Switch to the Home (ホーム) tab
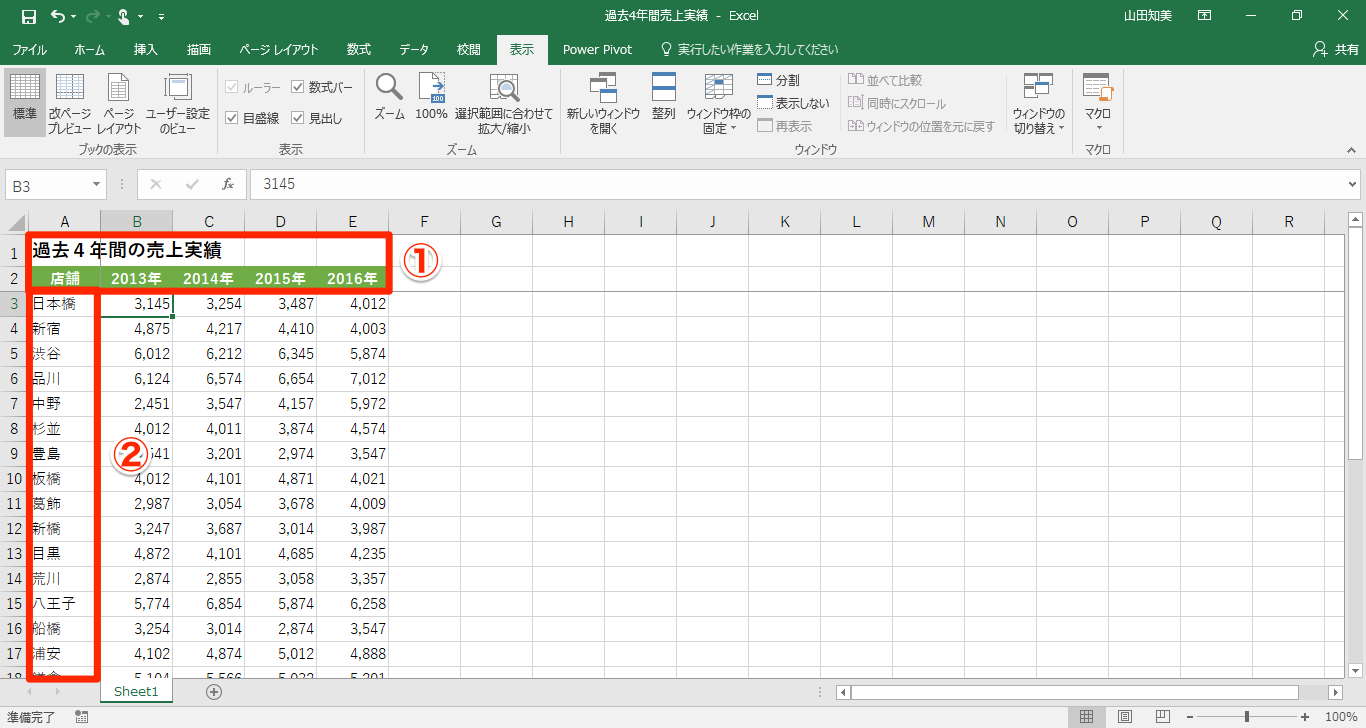 click(x=90, y=49)
